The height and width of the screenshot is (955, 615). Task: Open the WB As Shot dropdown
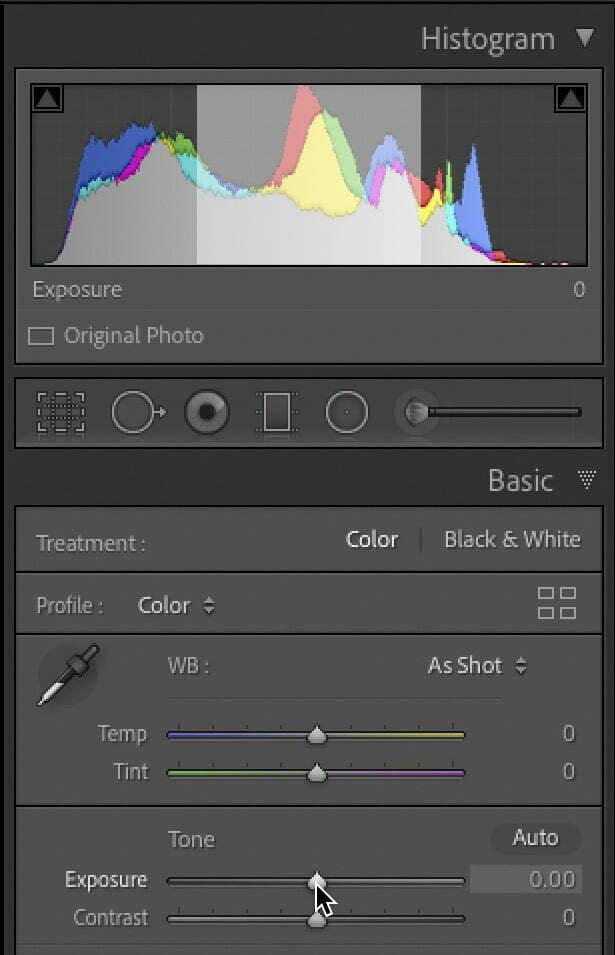pos(477,665)
